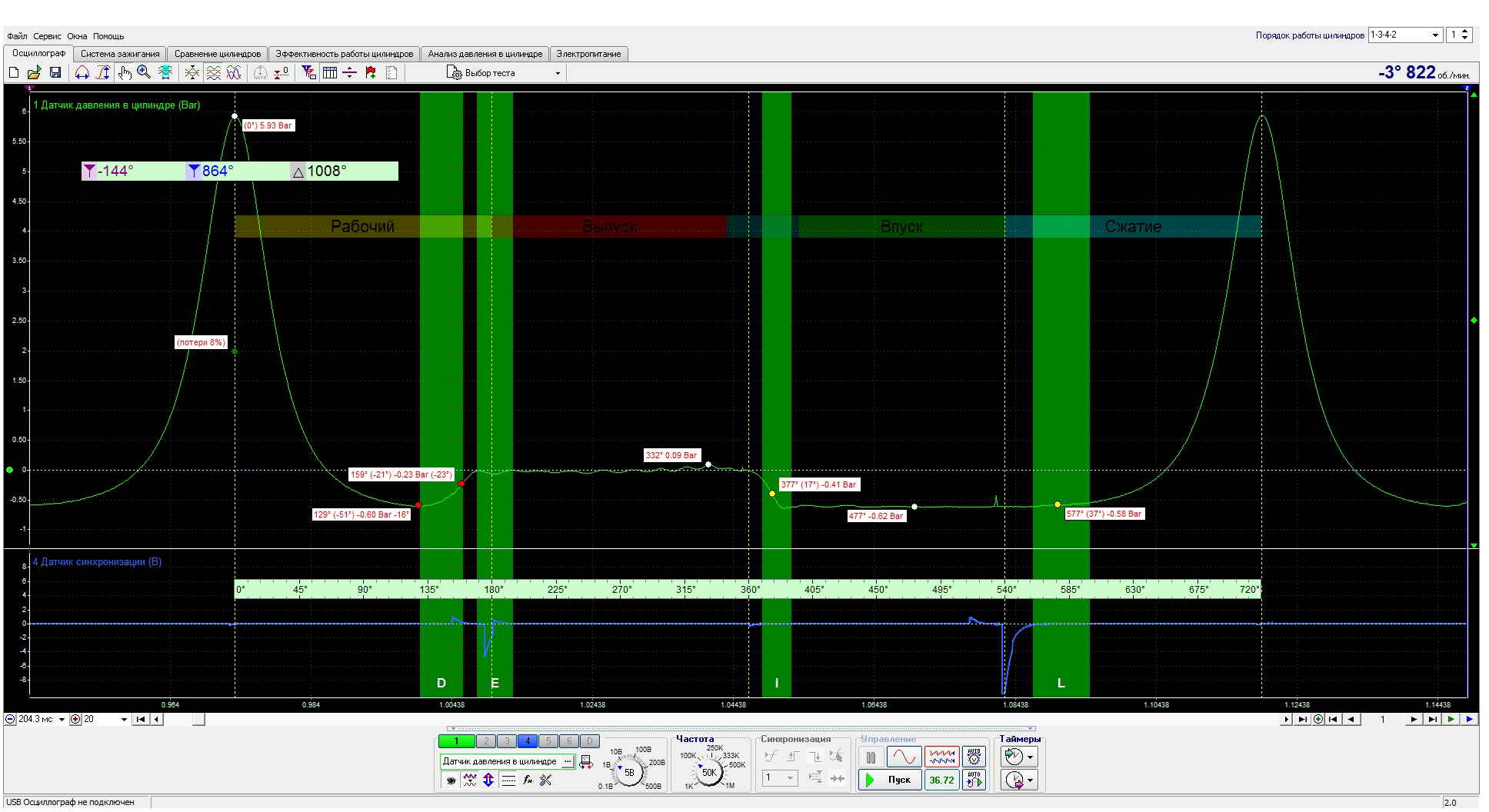Open the Сервис menu

point(48,36)
